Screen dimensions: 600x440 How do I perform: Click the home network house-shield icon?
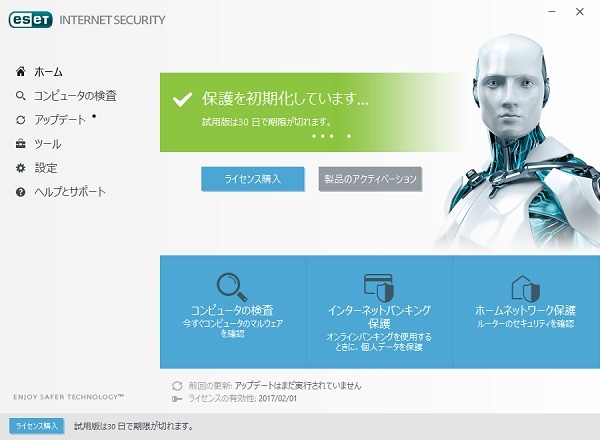coord(525,288)
